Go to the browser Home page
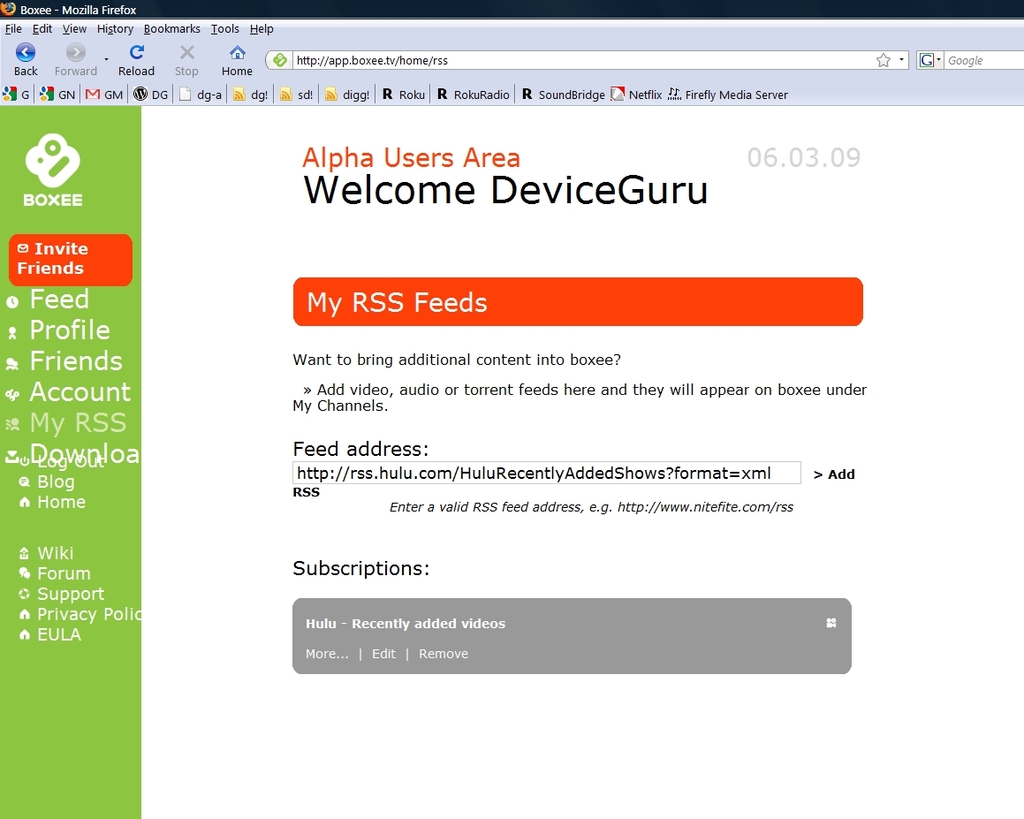The image size is (1024, 819). coord(237,60)
